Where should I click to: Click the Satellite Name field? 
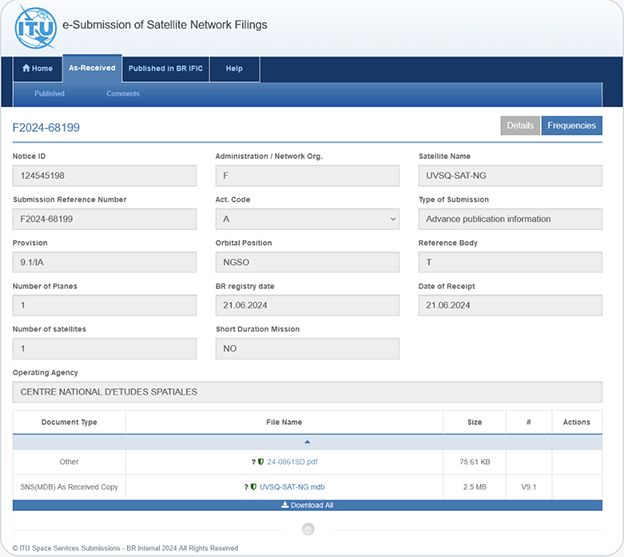coord(510,176)
